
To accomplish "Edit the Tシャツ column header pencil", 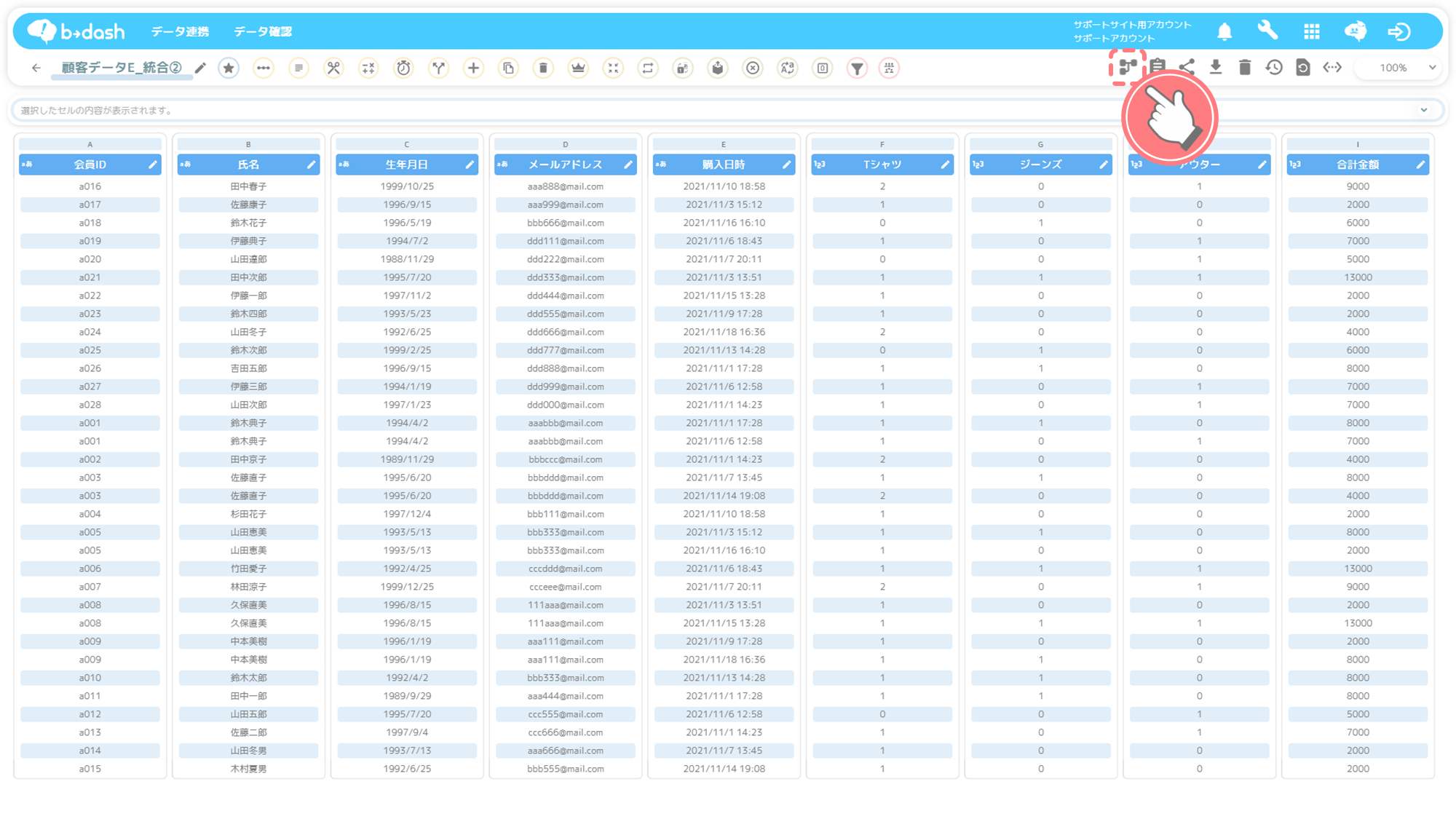I will [945, 165].
